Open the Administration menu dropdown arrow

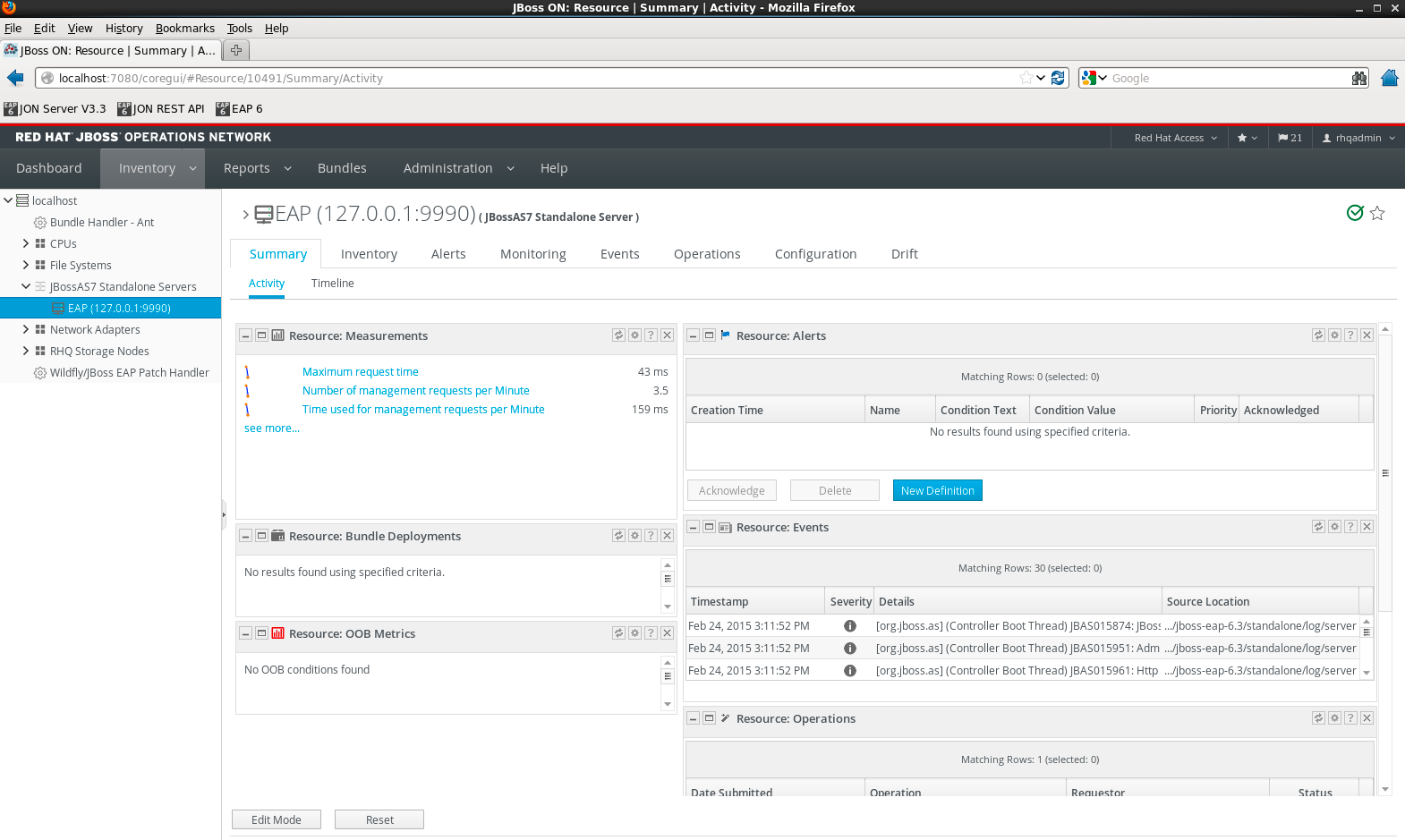510,168
